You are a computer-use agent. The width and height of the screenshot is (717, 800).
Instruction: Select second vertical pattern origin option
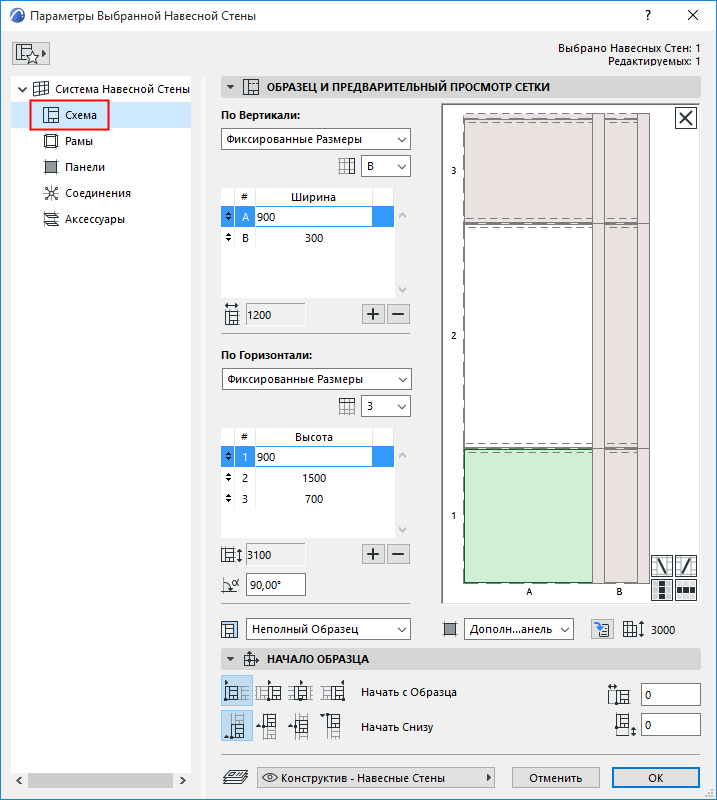click(268, 726)
